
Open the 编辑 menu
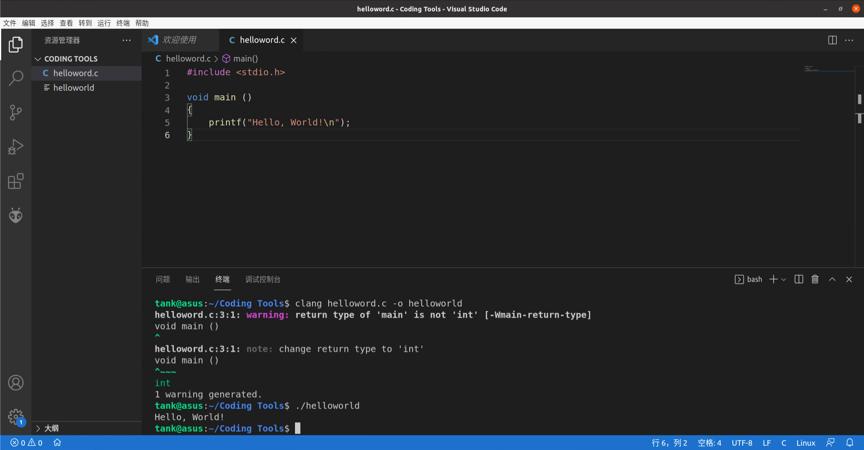[28, 23]
